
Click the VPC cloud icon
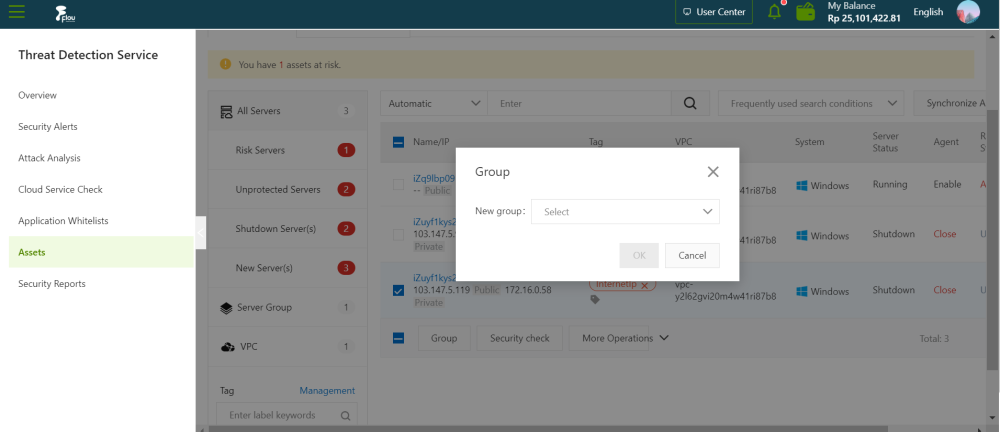228,347
